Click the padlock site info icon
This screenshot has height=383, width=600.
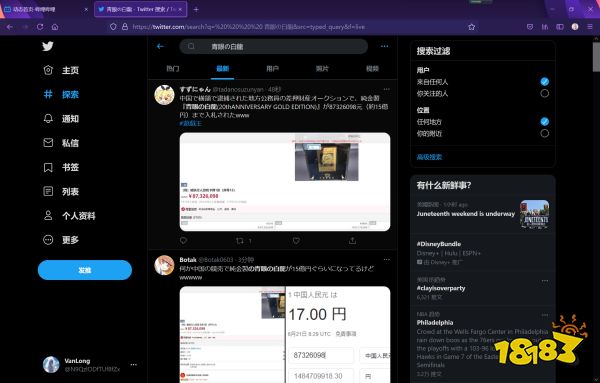(125, 27)
